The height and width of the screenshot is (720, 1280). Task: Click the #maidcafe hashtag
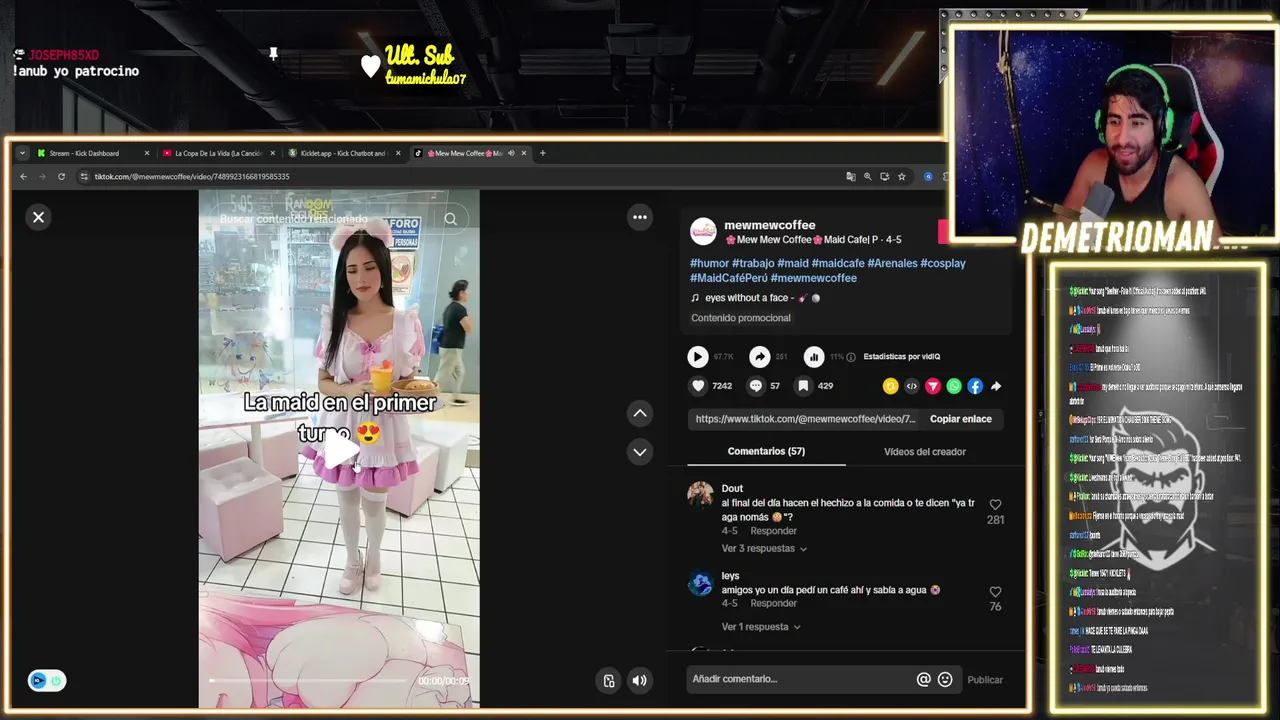pos(838,263)
